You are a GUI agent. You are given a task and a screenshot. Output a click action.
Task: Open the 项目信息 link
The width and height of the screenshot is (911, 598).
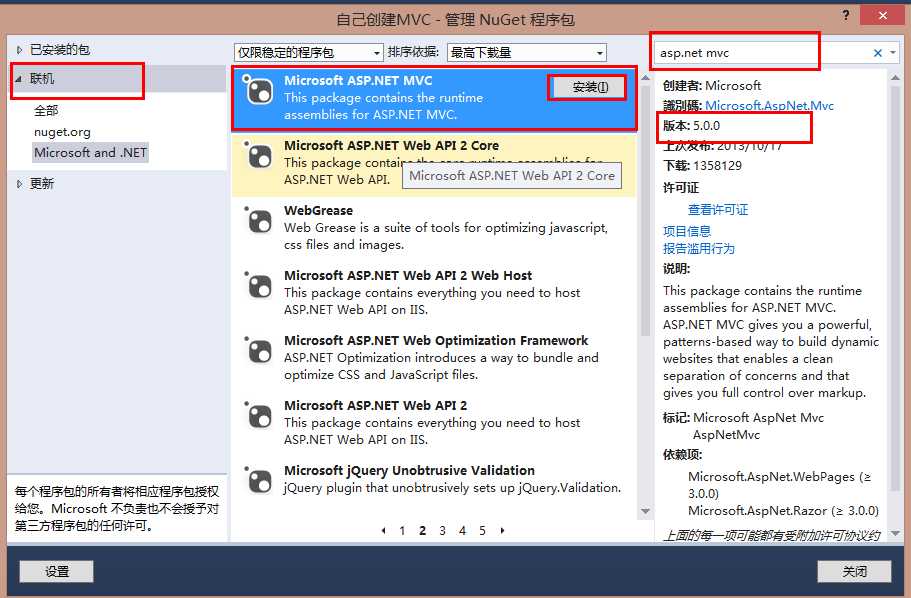click(687, 231)
